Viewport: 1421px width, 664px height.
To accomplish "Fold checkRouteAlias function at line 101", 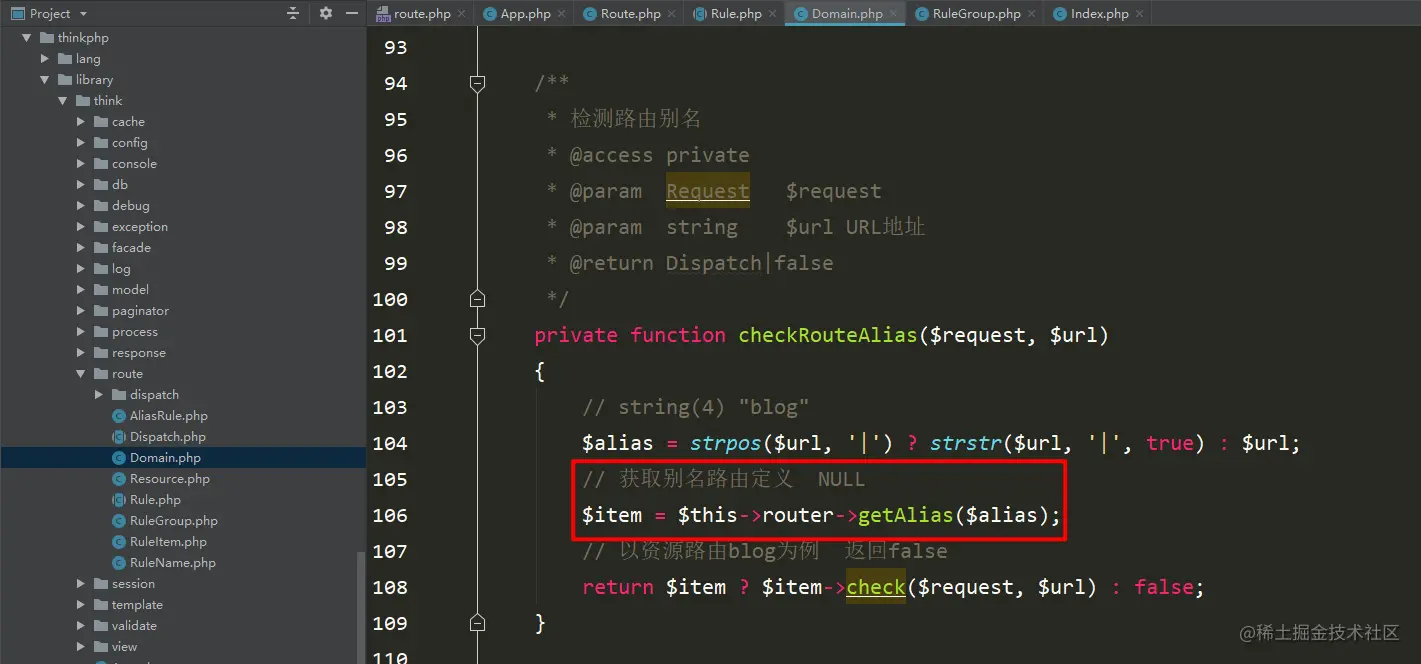I will coord(477,335).
